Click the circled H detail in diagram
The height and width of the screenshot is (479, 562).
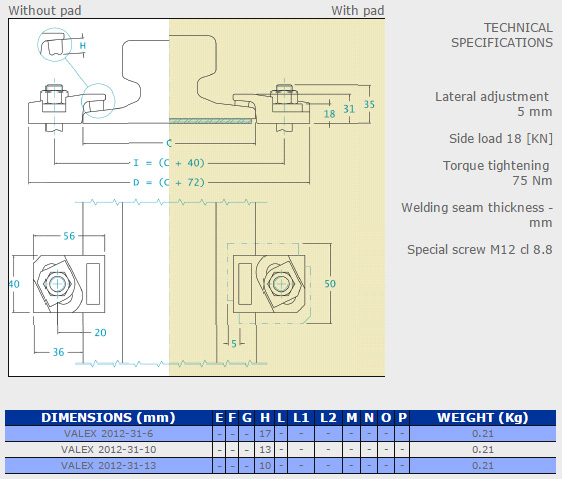(55, 44)
